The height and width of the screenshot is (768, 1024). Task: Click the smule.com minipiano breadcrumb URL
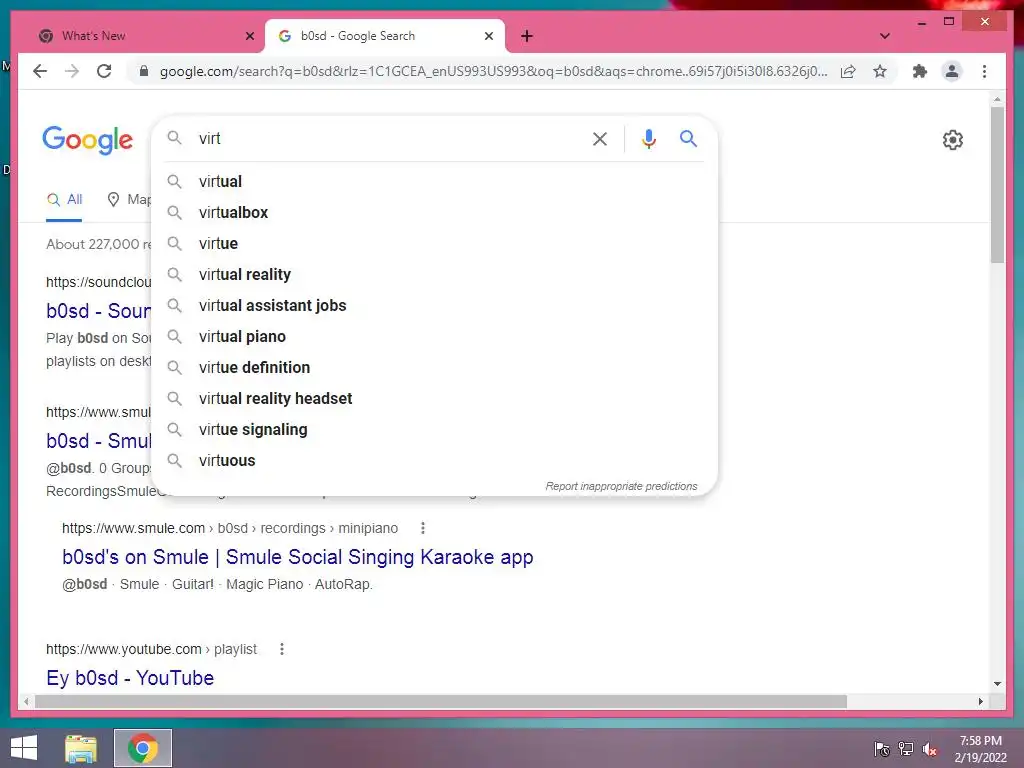click(230, 528)
